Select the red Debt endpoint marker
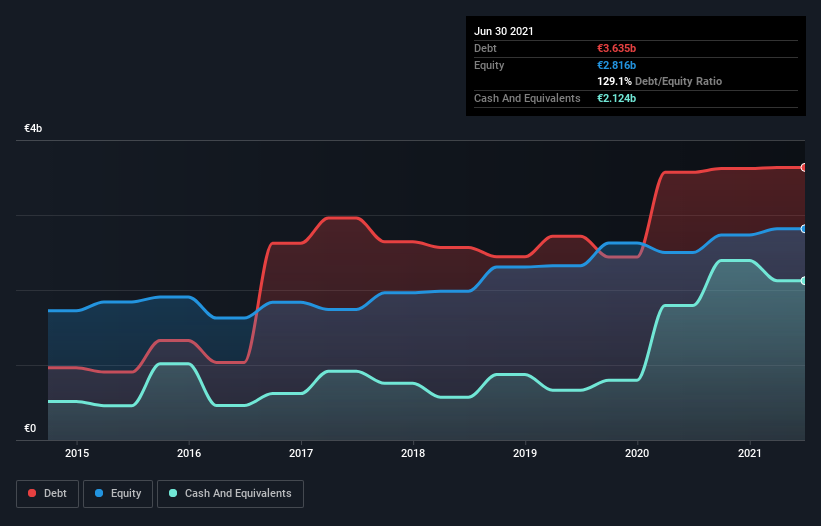Viewport: 821px width, 526px height. click(x=804, y=167)
